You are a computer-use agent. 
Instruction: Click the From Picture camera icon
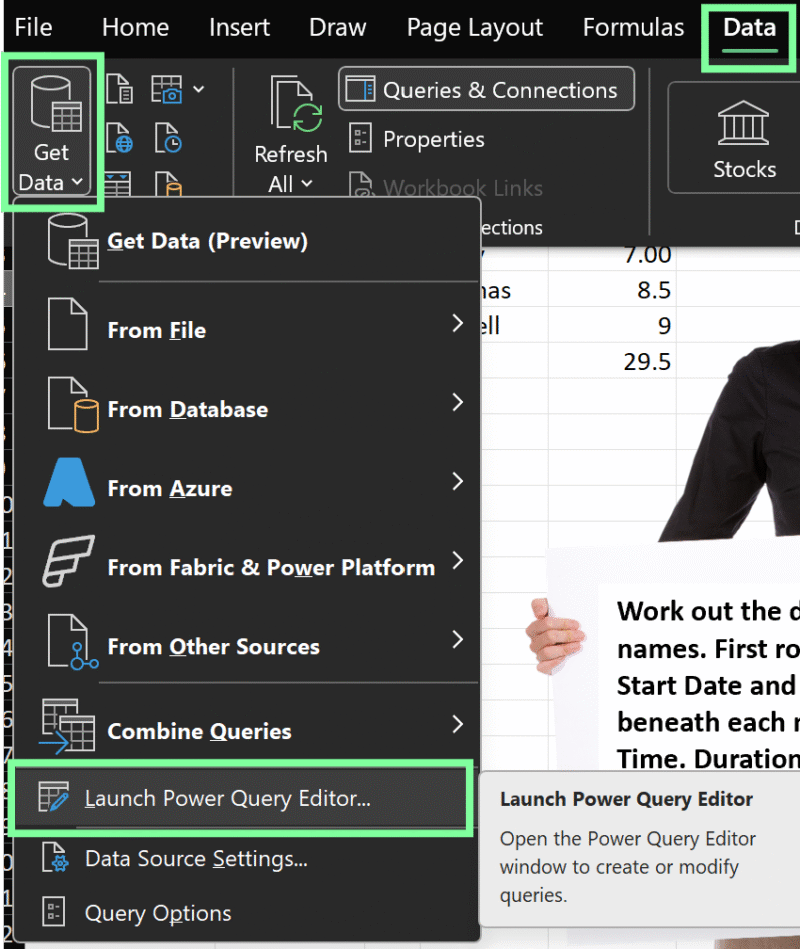[x=166, y=89]
